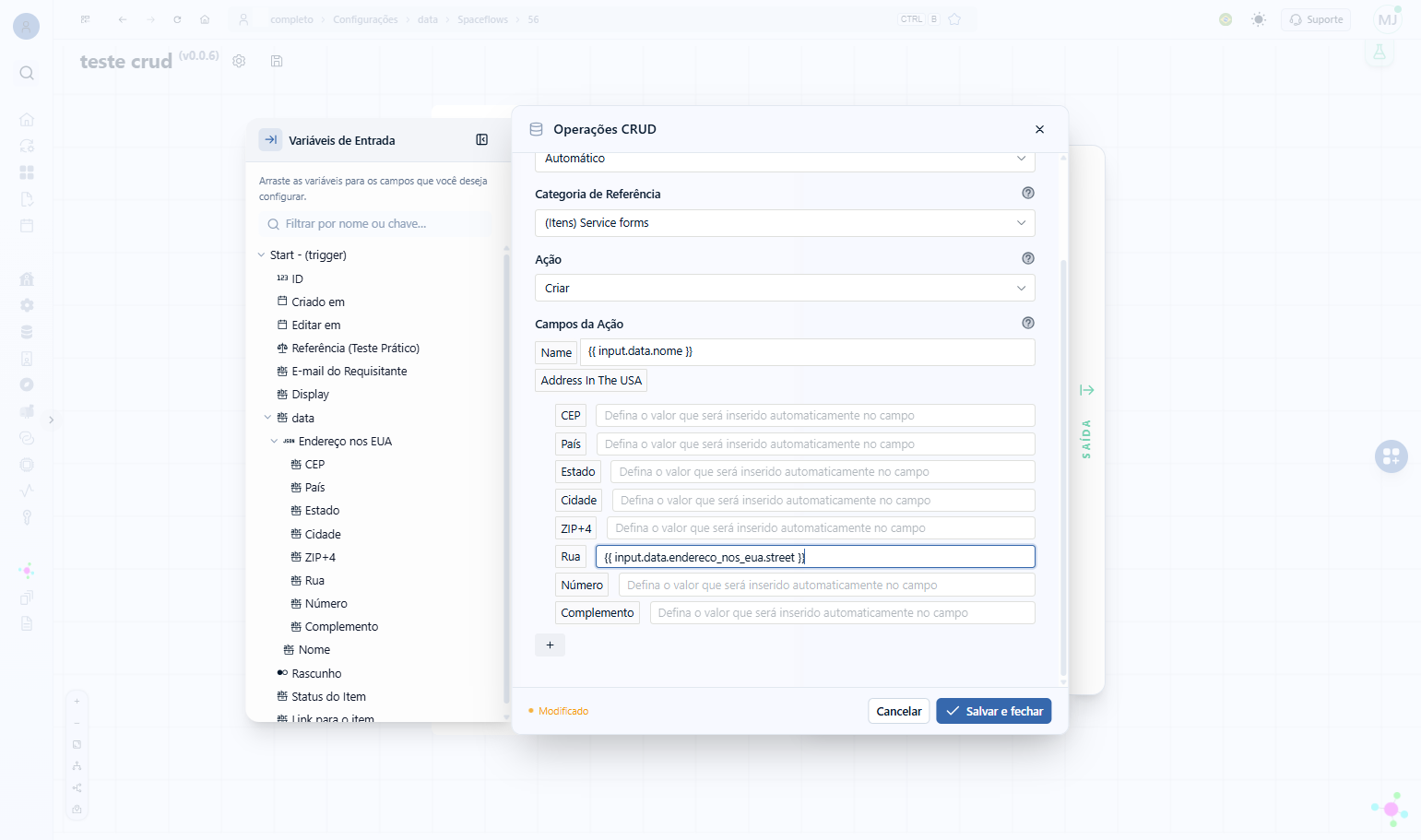Click the flask test icon at top right
This screenshot has width=1421, height=840.
tap(1380, 52)
